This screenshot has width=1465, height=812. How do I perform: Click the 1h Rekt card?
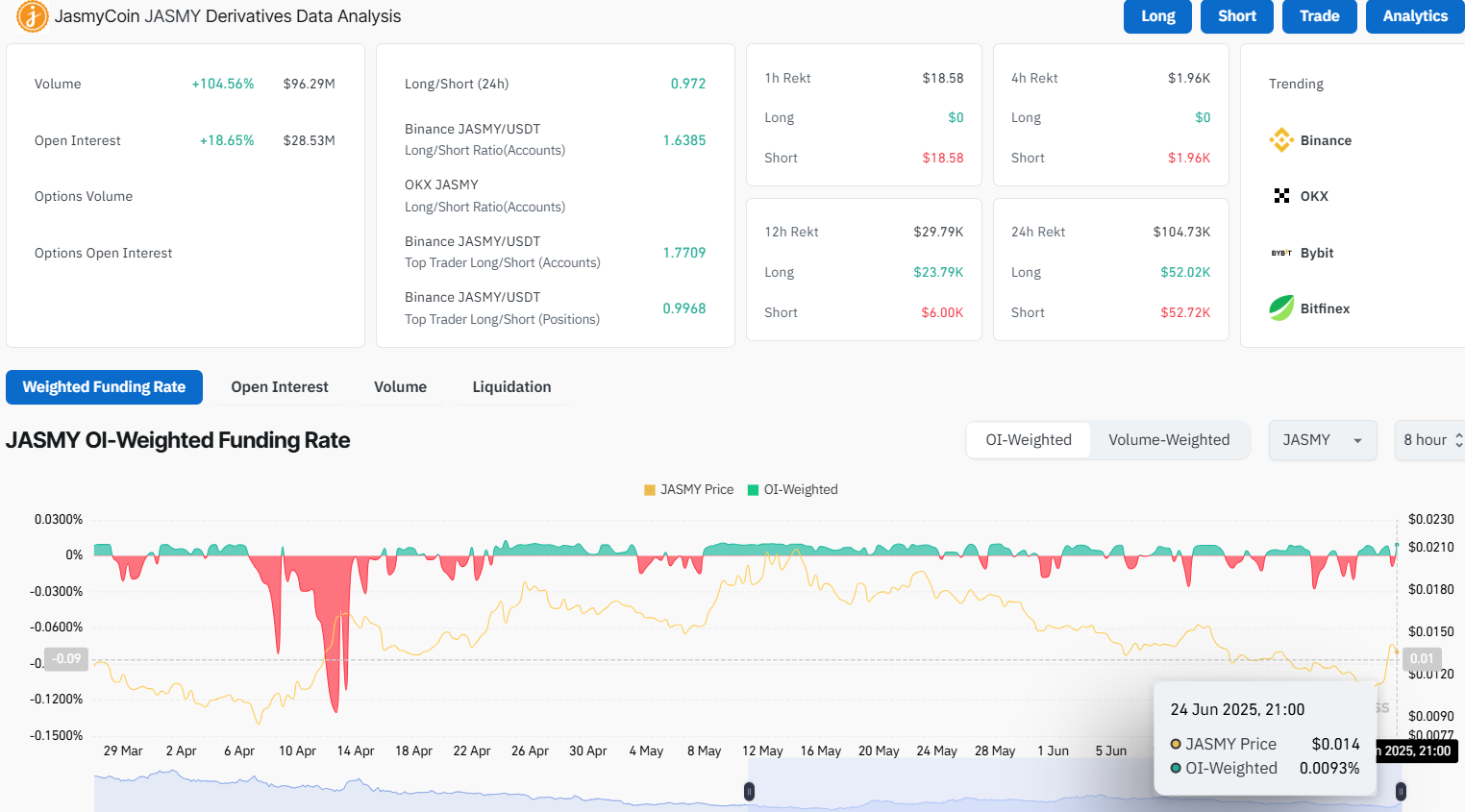coord(863,115)
